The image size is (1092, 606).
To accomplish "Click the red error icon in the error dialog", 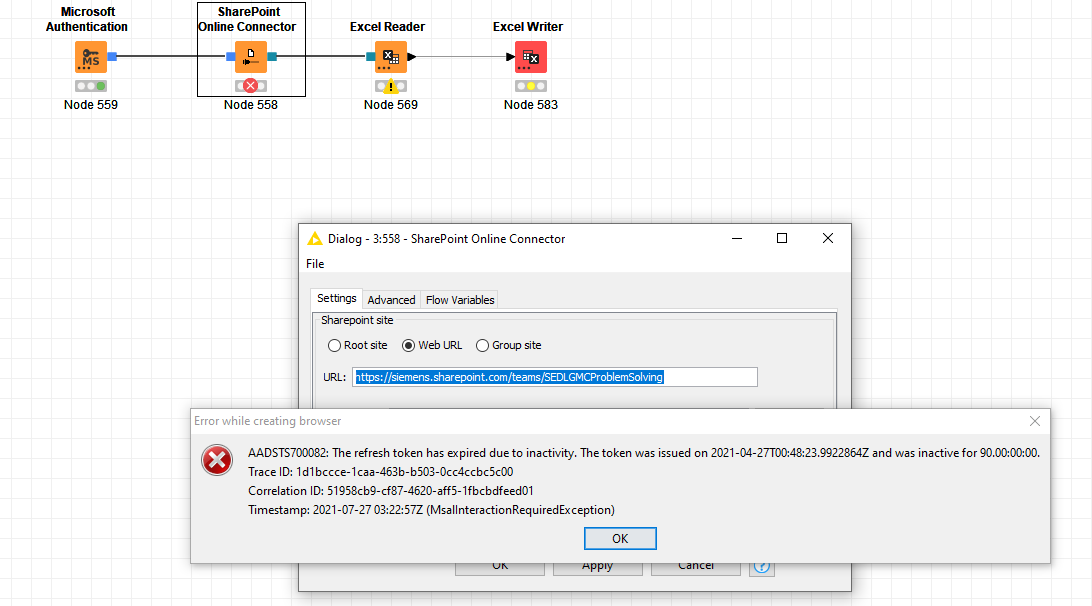I will (x=217, y=460).
